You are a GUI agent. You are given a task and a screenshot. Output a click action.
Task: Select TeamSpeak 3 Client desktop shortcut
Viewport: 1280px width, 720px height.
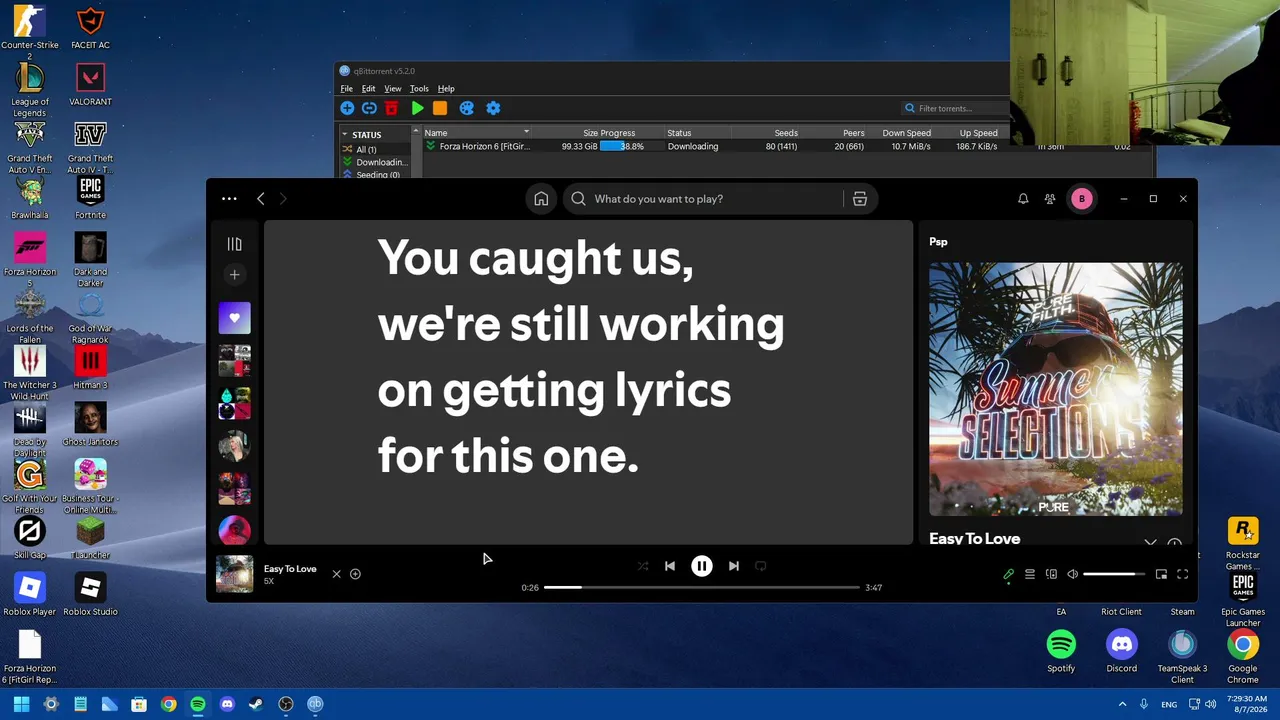[x=1182, y=657]
